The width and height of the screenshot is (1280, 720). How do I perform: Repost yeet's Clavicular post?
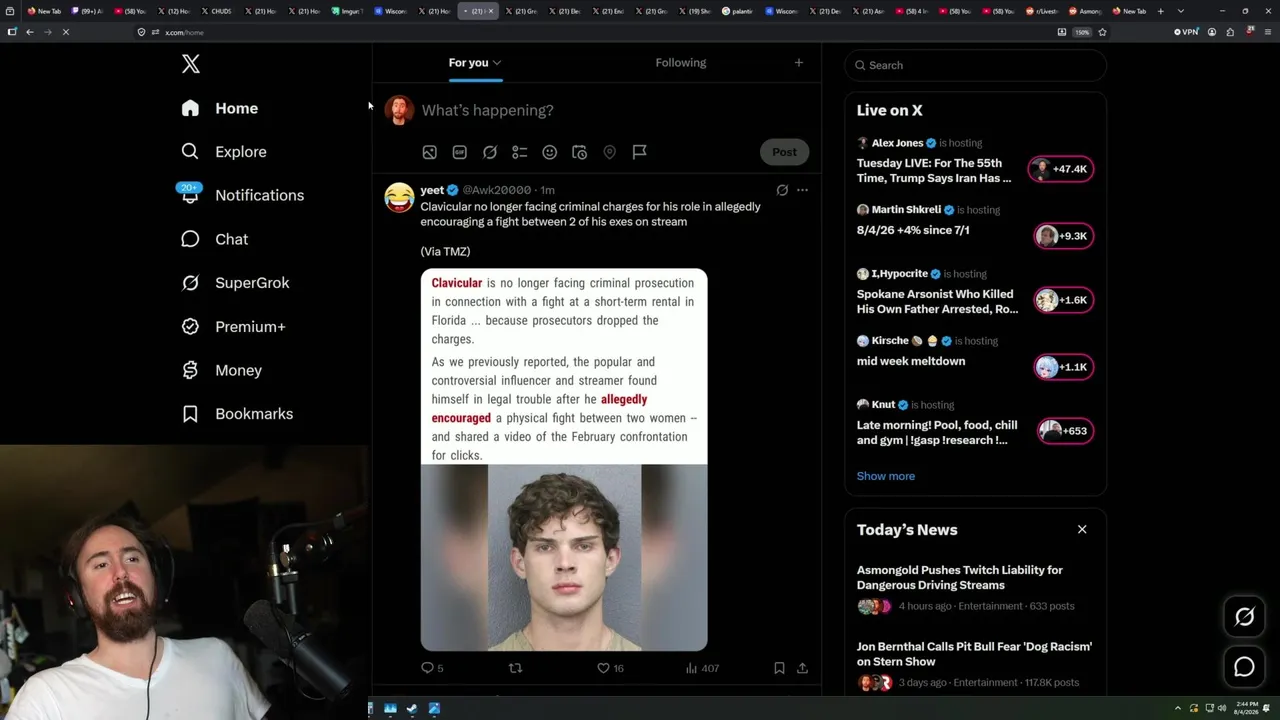tap(516, 668)
